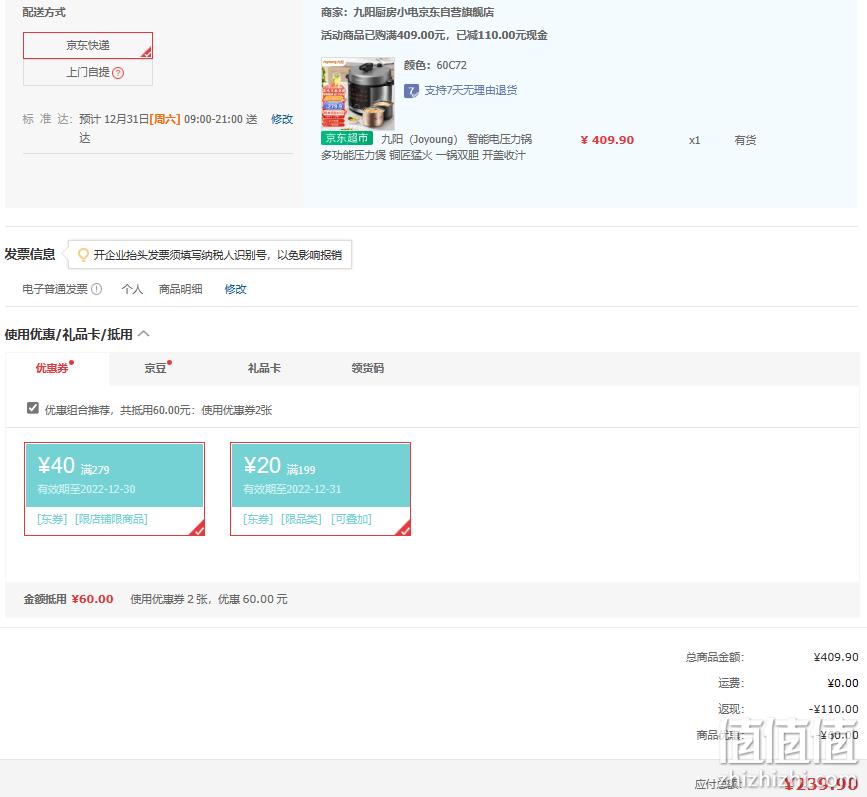Click 修改 link for invoice info
Screen dimensions: 867x797
click(235, 289)
